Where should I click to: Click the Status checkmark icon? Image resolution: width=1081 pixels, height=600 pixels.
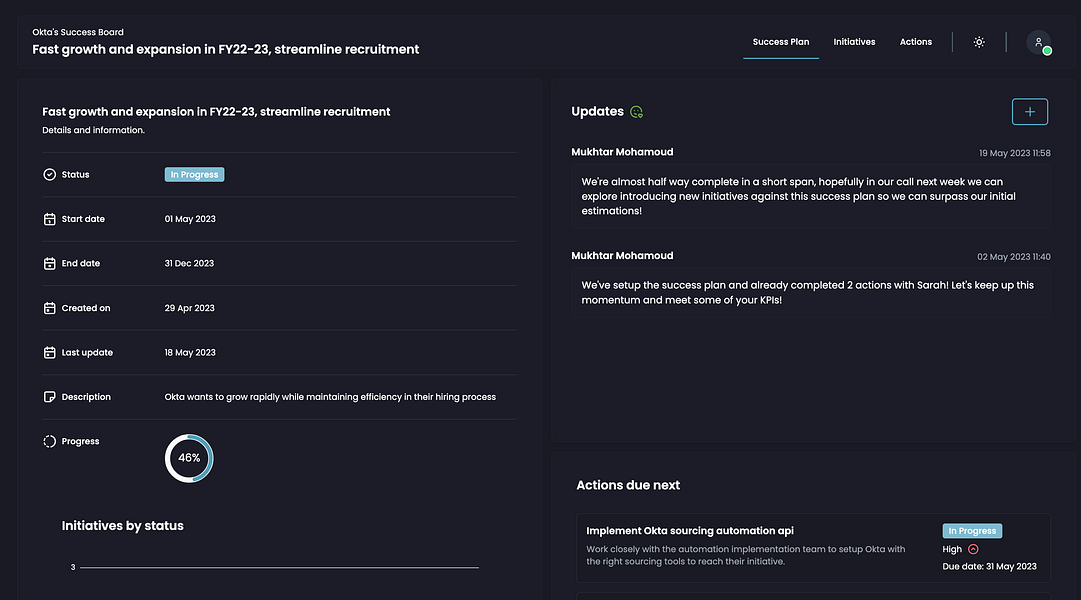(50, 175)
